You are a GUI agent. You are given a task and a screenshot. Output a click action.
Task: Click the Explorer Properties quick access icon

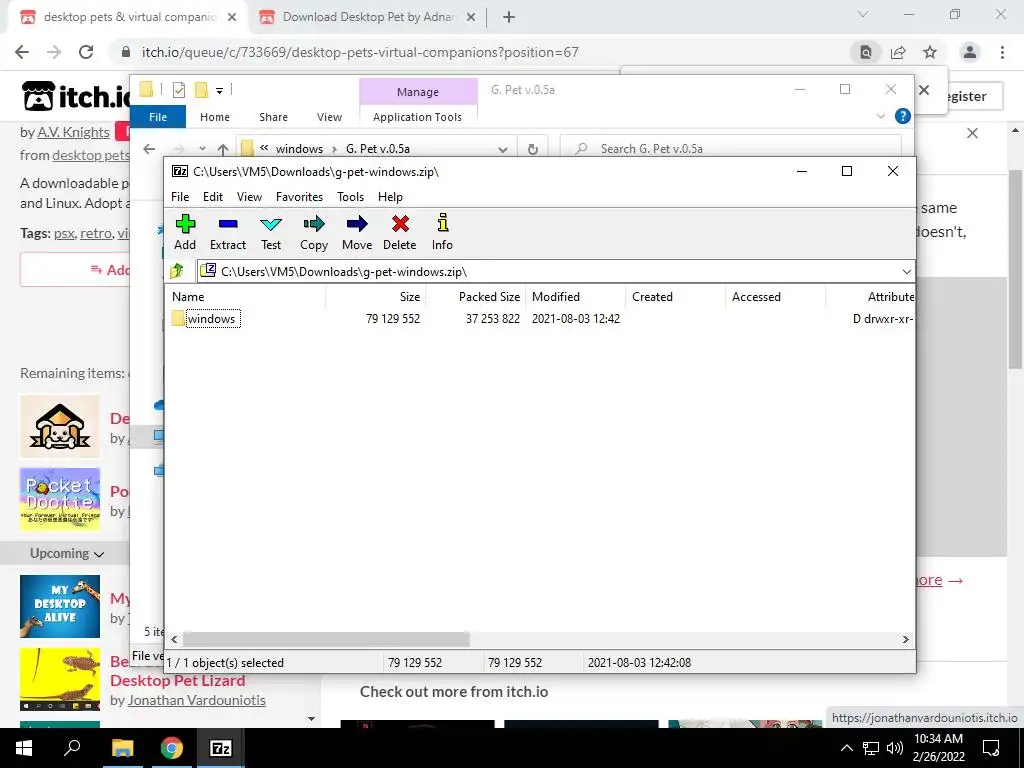coord(179,89)
